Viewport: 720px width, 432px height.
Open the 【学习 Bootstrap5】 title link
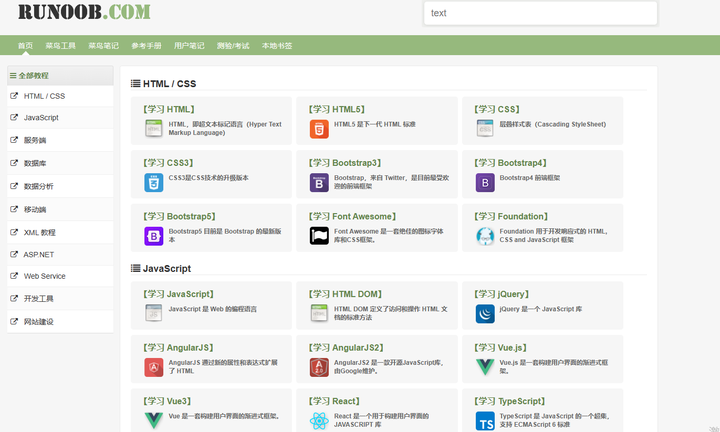click(179, 216)
